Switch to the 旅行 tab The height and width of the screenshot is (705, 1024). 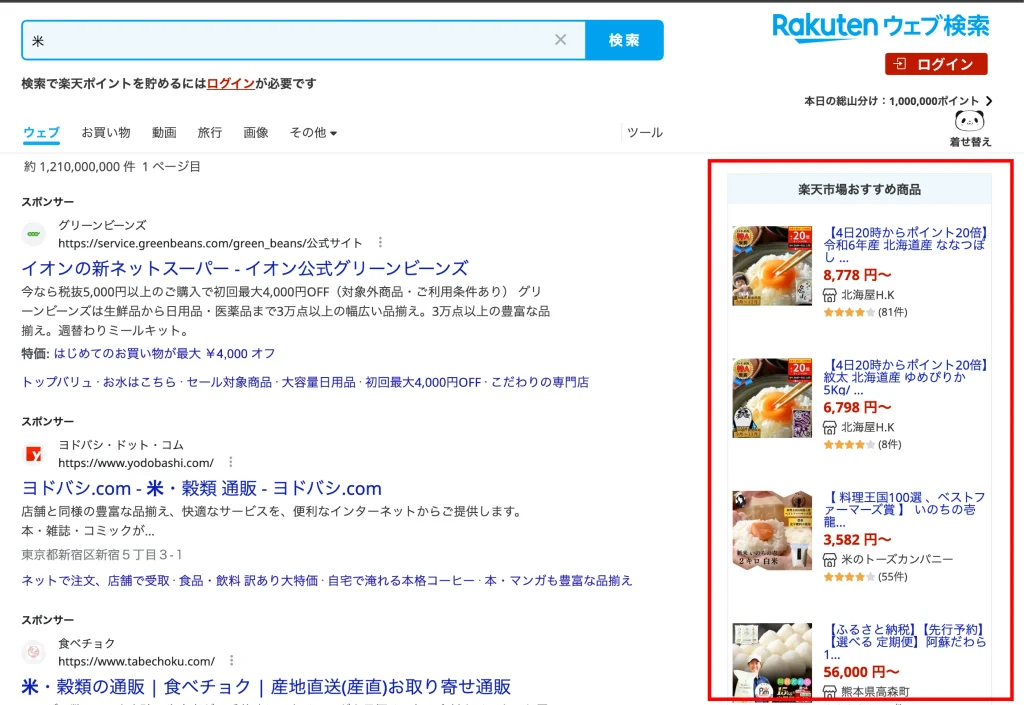209,132
